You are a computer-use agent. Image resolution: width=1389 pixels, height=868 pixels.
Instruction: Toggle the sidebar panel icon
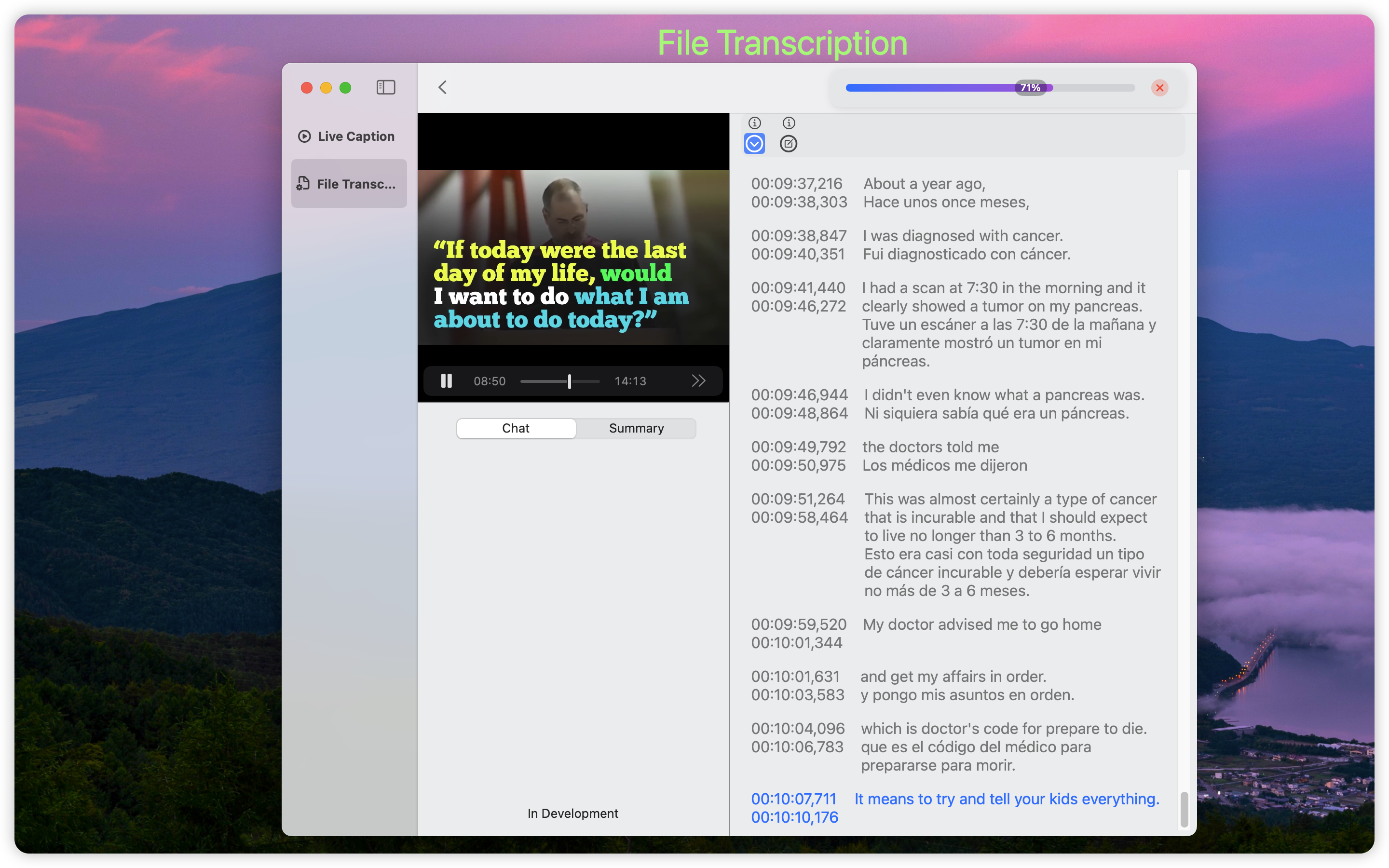pos(386,87)
